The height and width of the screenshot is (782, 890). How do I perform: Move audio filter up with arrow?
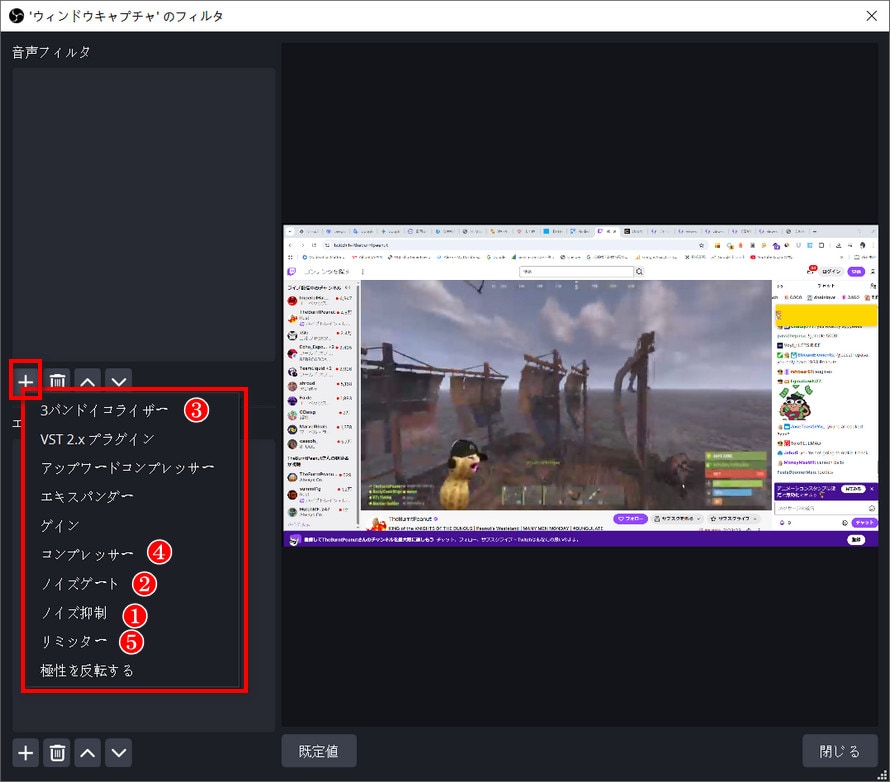88,380
